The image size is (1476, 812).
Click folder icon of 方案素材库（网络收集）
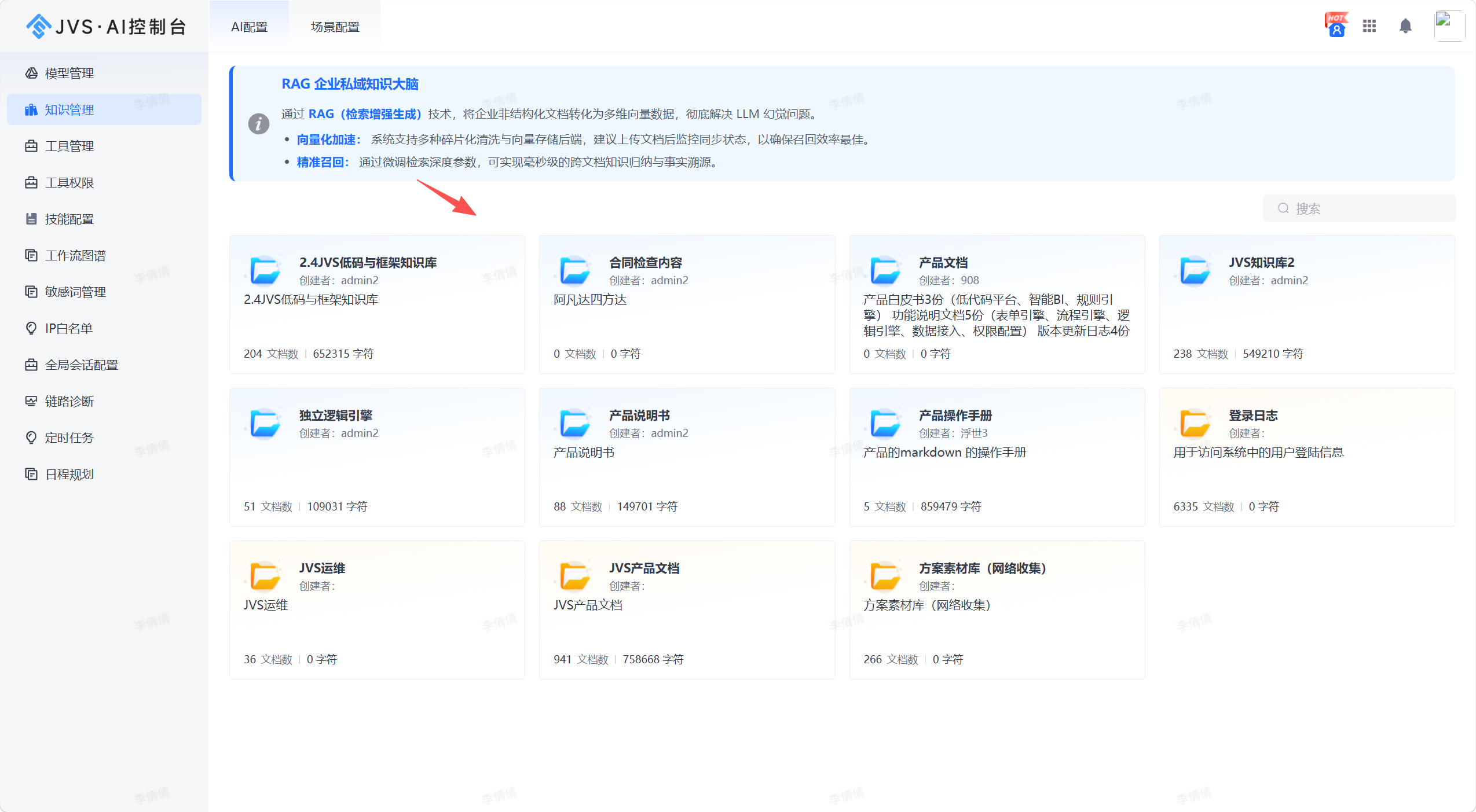[885, 576]
